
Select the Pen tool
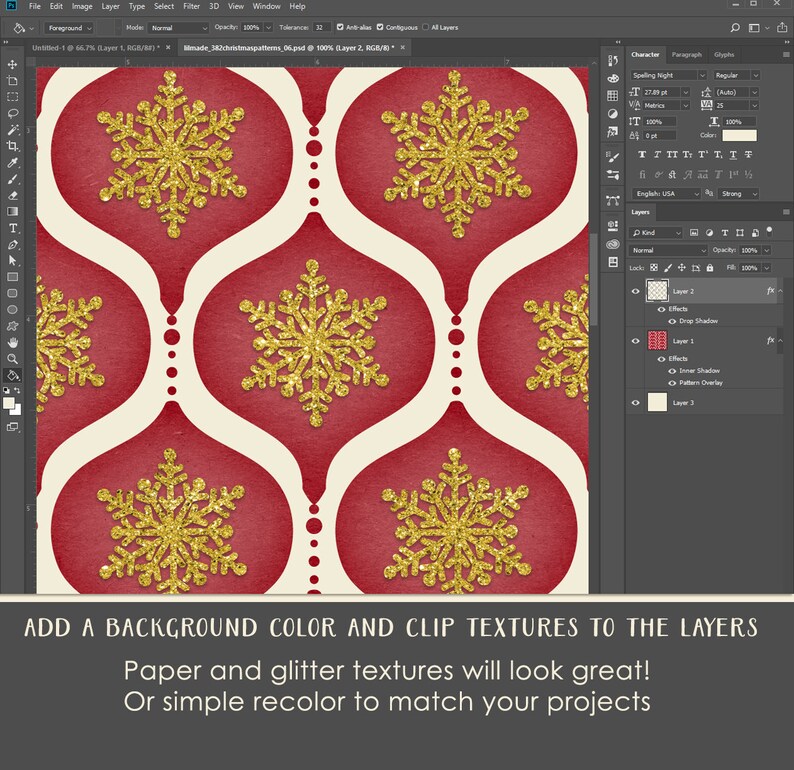coord(13,245)
